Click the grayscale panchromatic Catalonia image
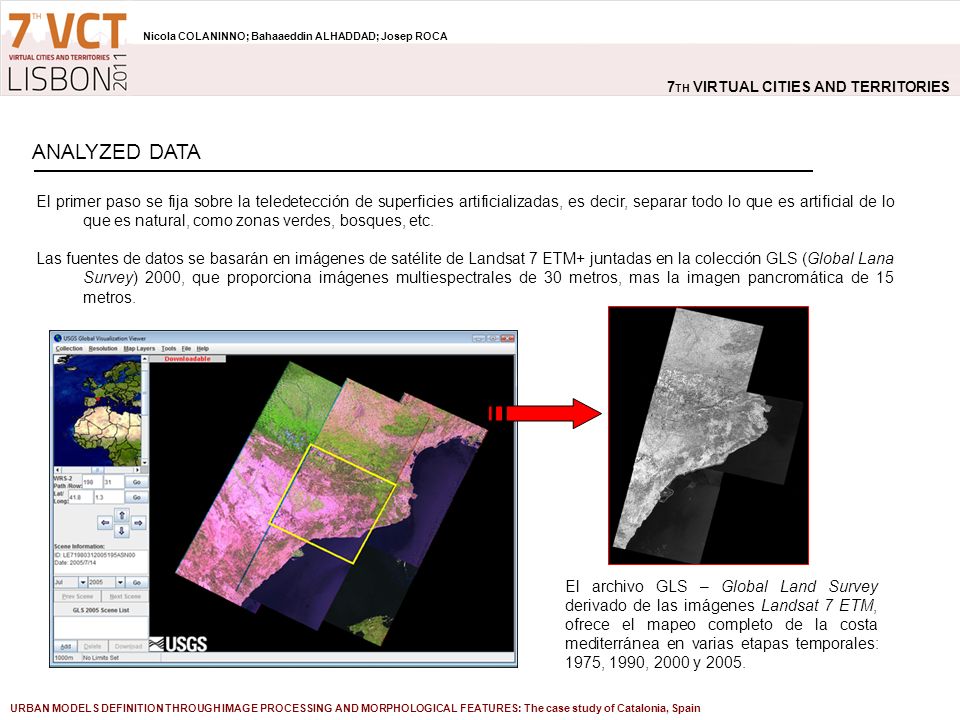The image size is (960, 720). click(x=708, y=435)
